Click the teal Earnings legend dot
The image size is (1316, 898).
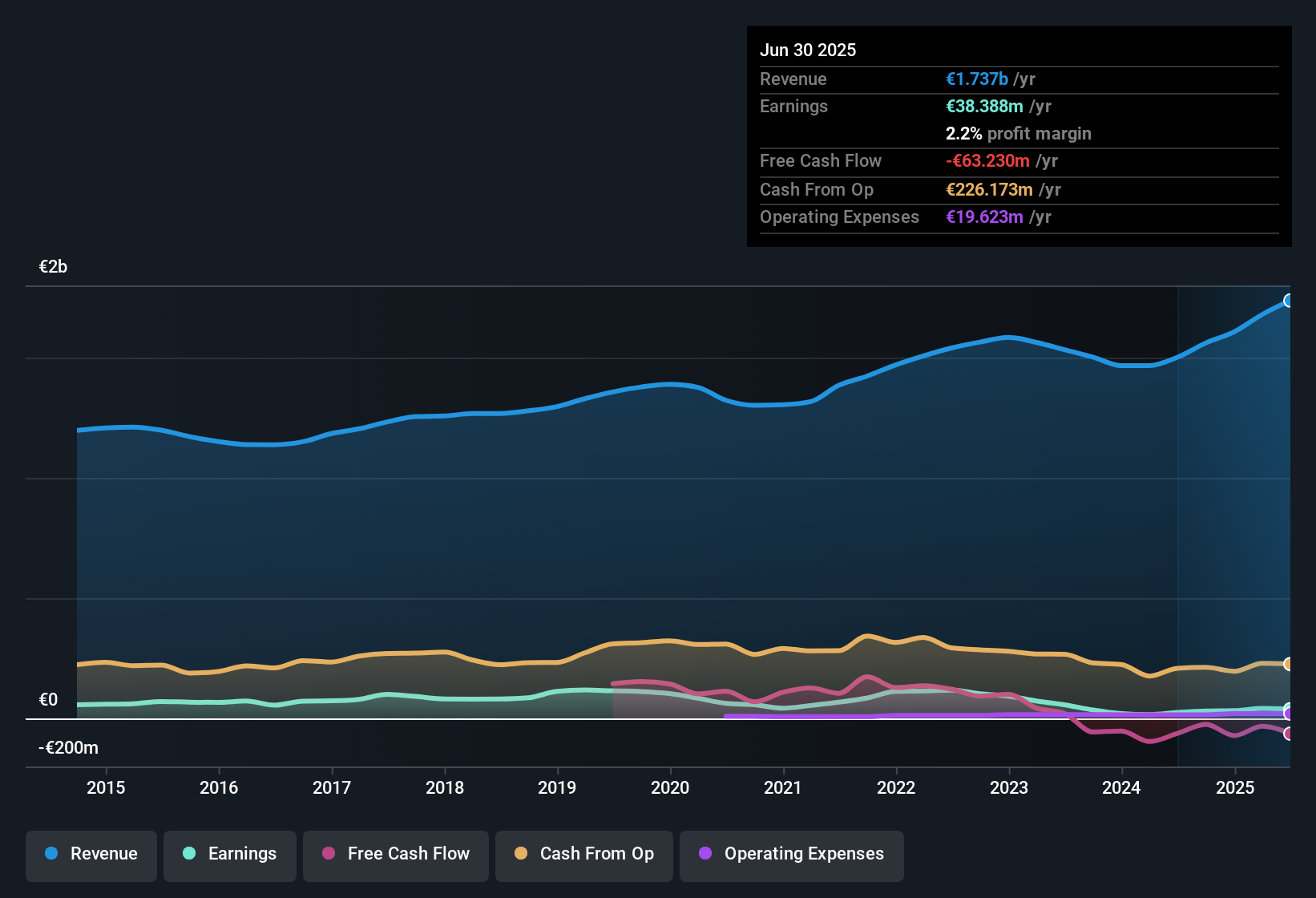(x=189, y=854)
